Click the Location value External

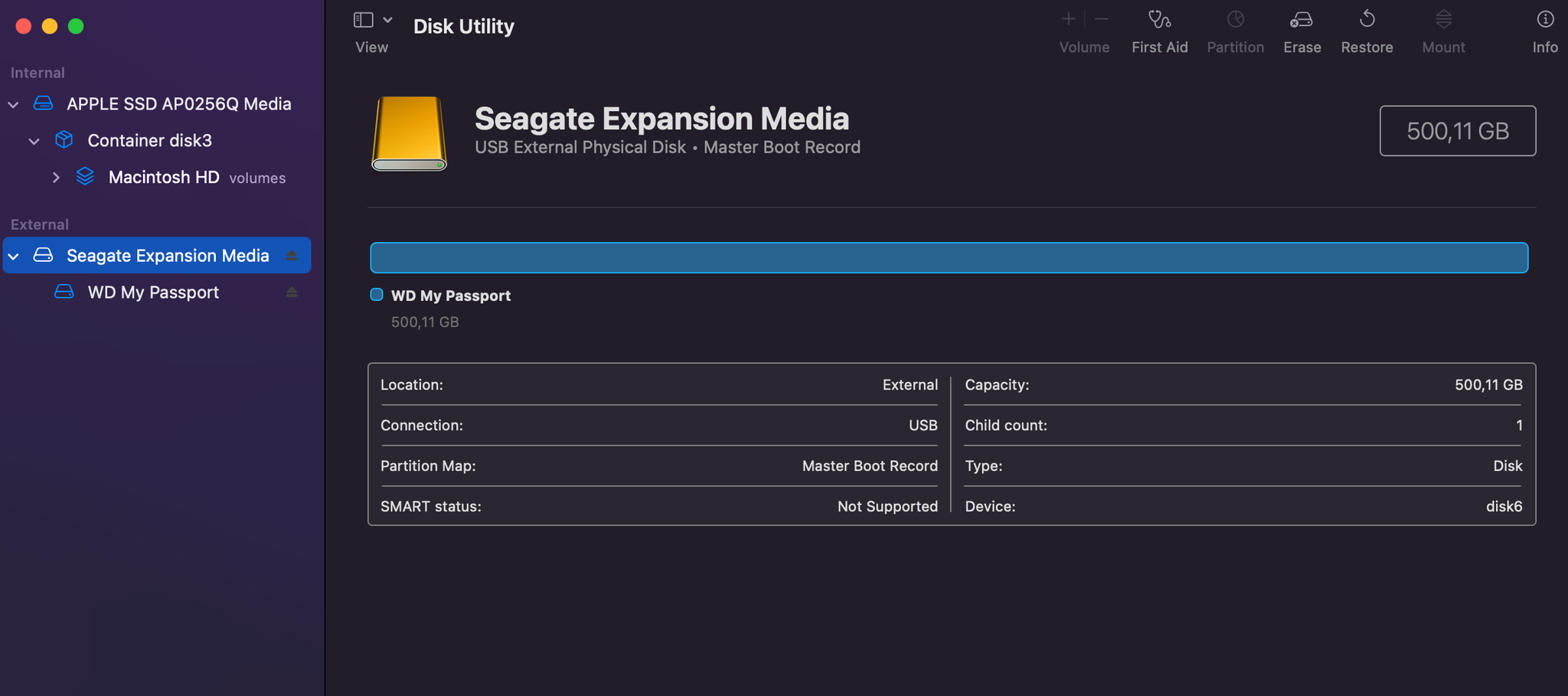[x=910, y=384]
